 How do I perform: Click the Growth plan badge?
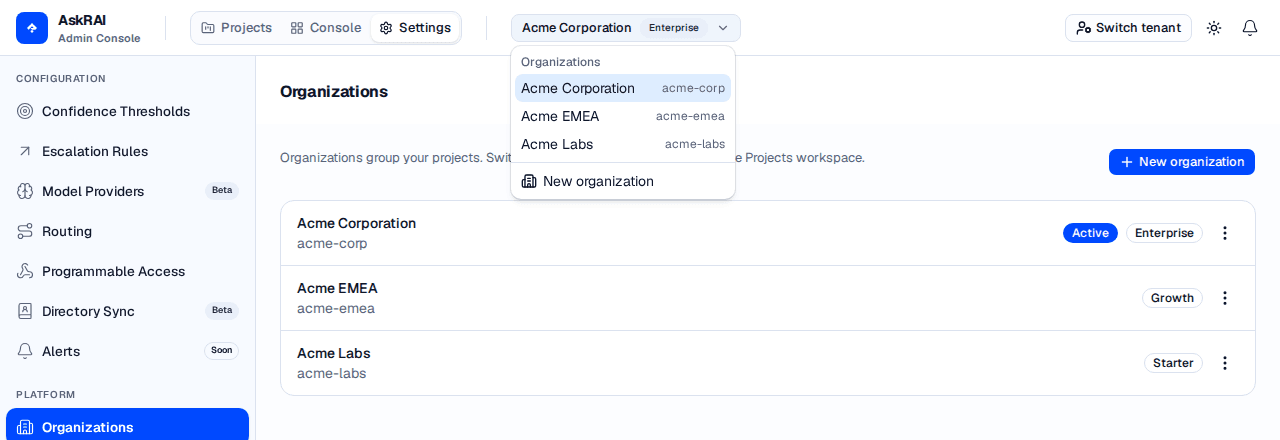click(1172, 298)
